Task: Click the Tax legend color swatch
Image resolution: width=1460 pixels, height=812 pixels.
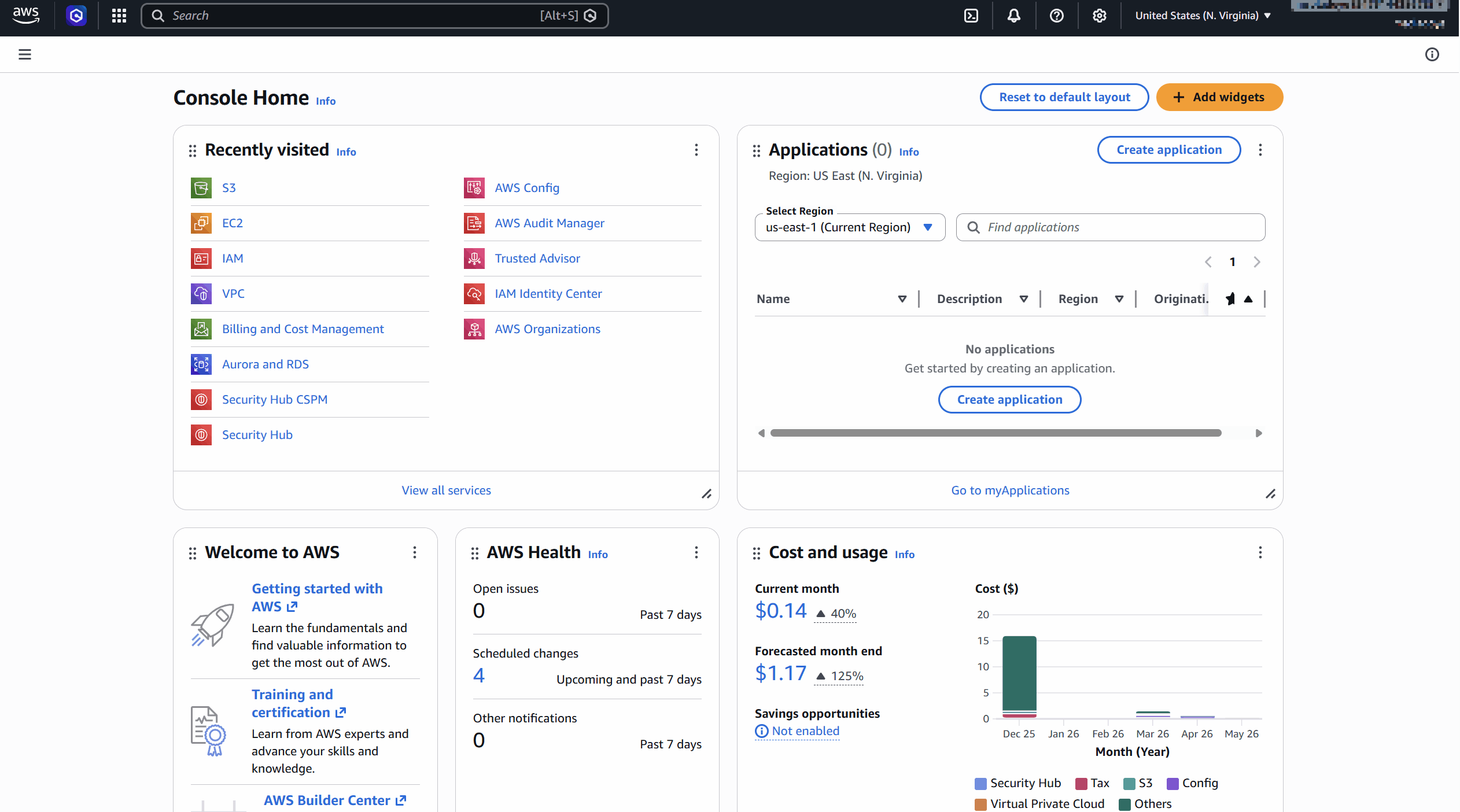Action: [x=1081, y=784]
